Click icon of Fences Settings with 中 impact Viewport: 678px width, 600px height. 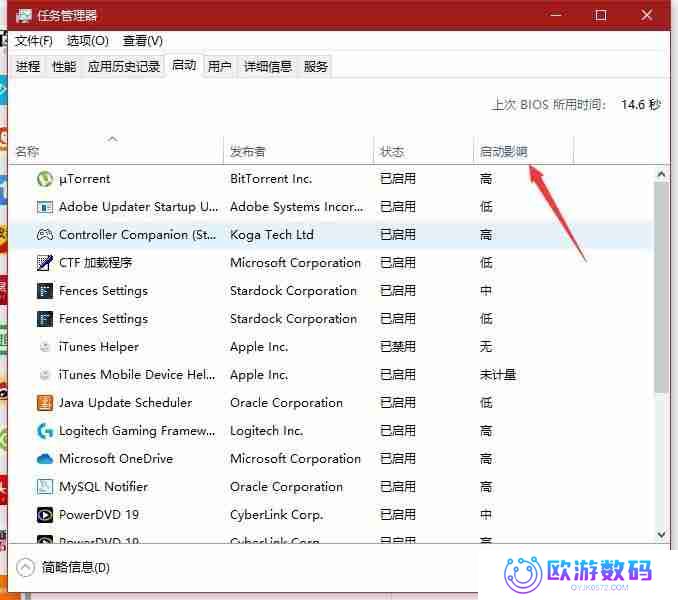pos(45,291)
